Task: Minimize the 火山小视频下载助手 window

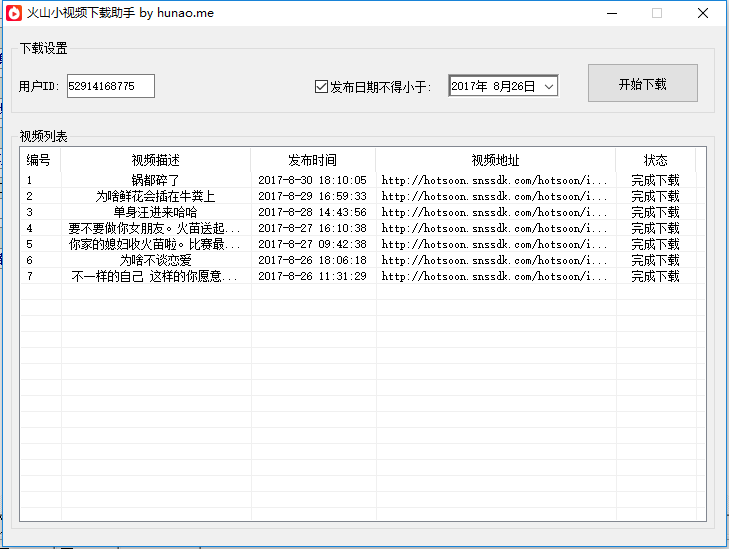Action: pyautogui.click(x=612, y=13)
